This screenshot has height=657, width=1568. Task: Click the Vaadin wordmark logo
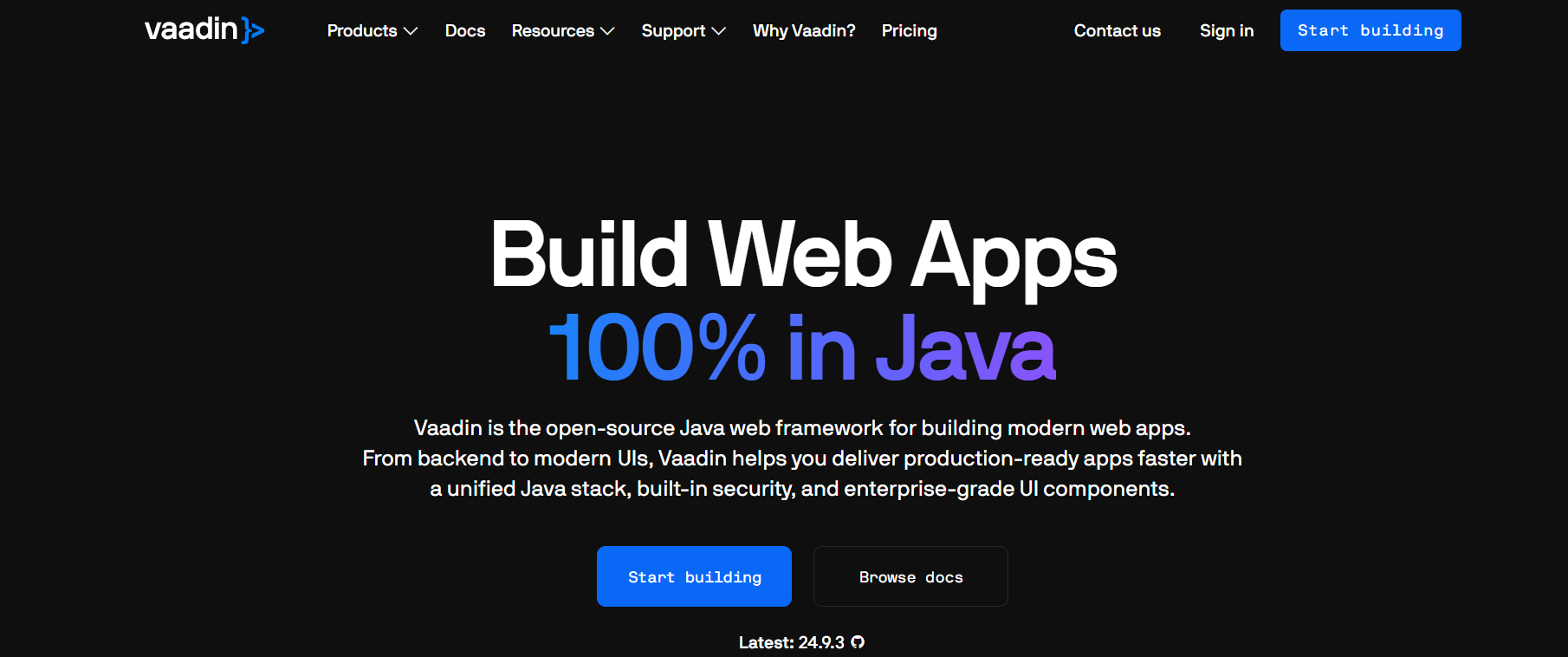point(191,29)
